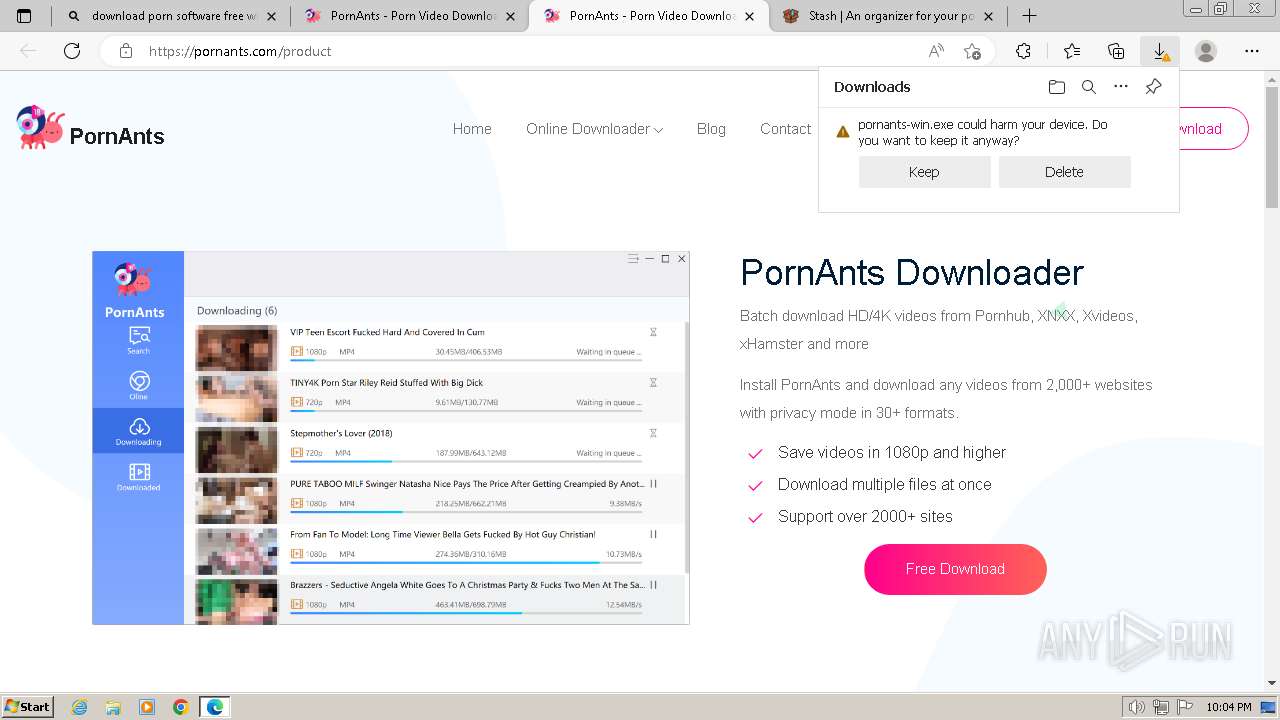This screenshot has height=720, width=1280.
Task: Click the browser back arrow
Action: coord(28,51)
